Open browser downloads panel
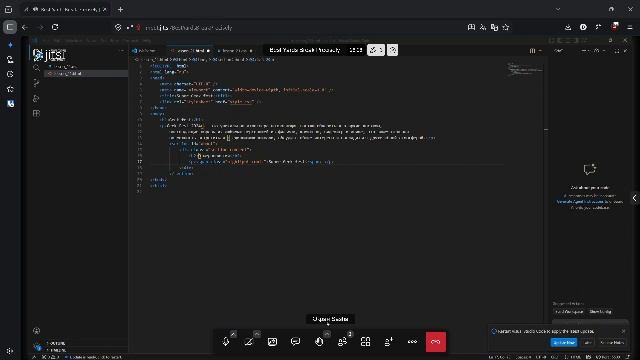The height and width of the screenshot is (360, 640). tap(568, 27)
